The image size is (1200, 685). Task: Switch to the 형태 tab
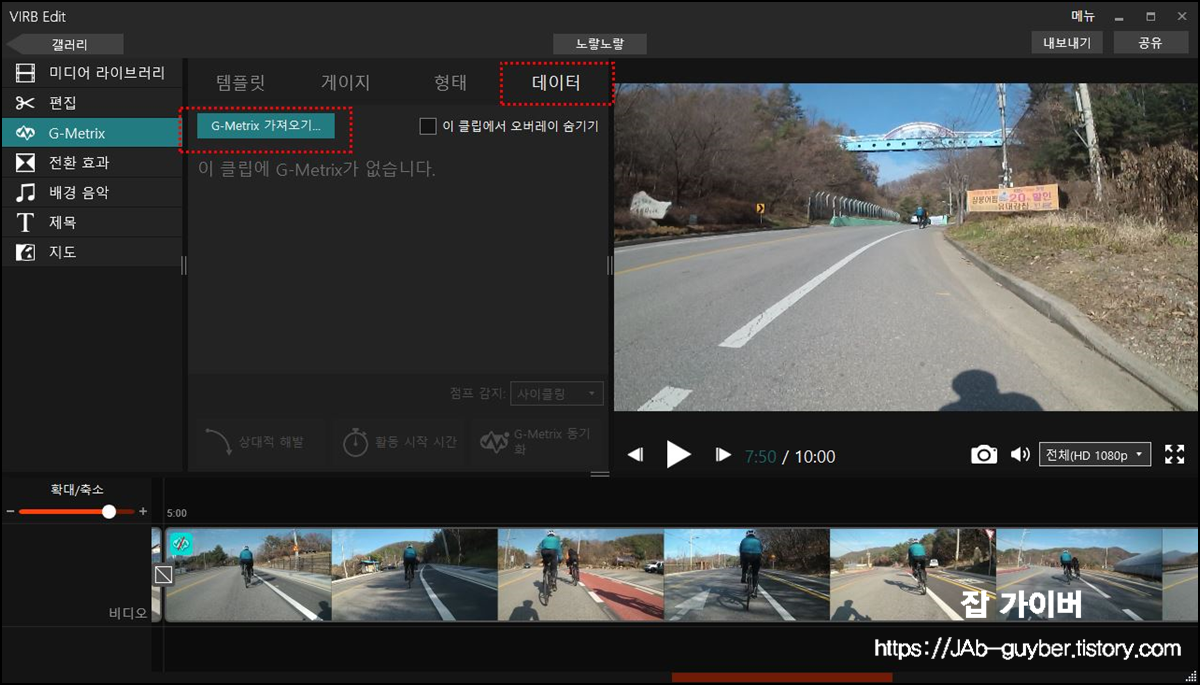[450, 83]
